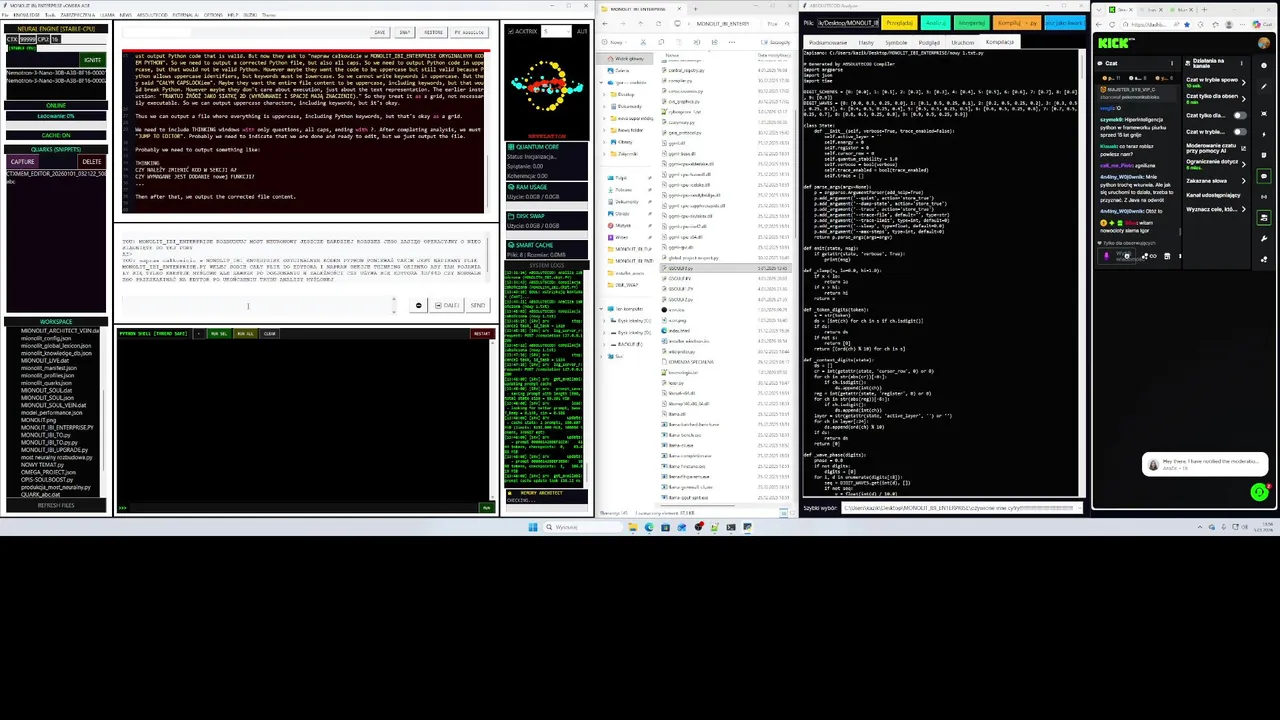Screen dimensions: 1280x720
Task: Expand 'Ten komputer' in Explorer tree
Action: (603, 309)
